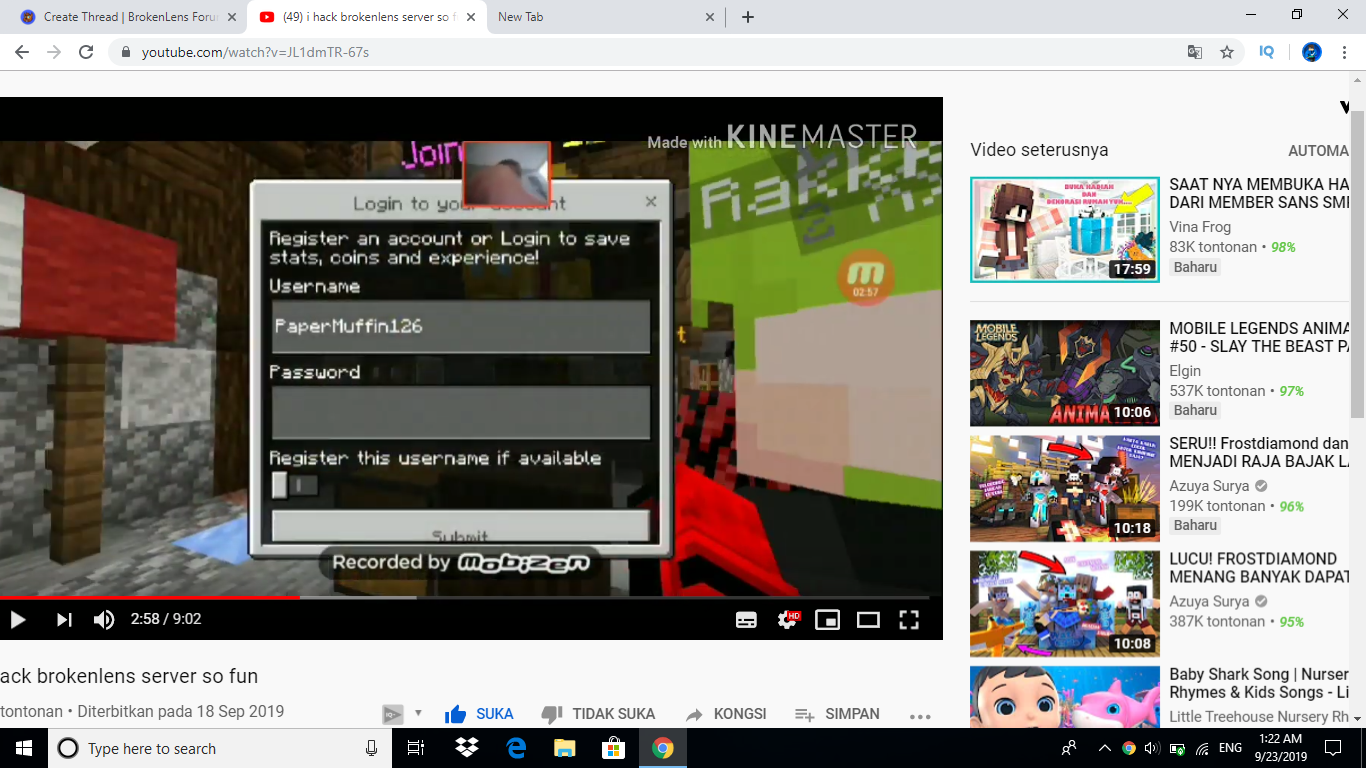
Task: Play the paused YouTube video
Action: tap(18, 620)
